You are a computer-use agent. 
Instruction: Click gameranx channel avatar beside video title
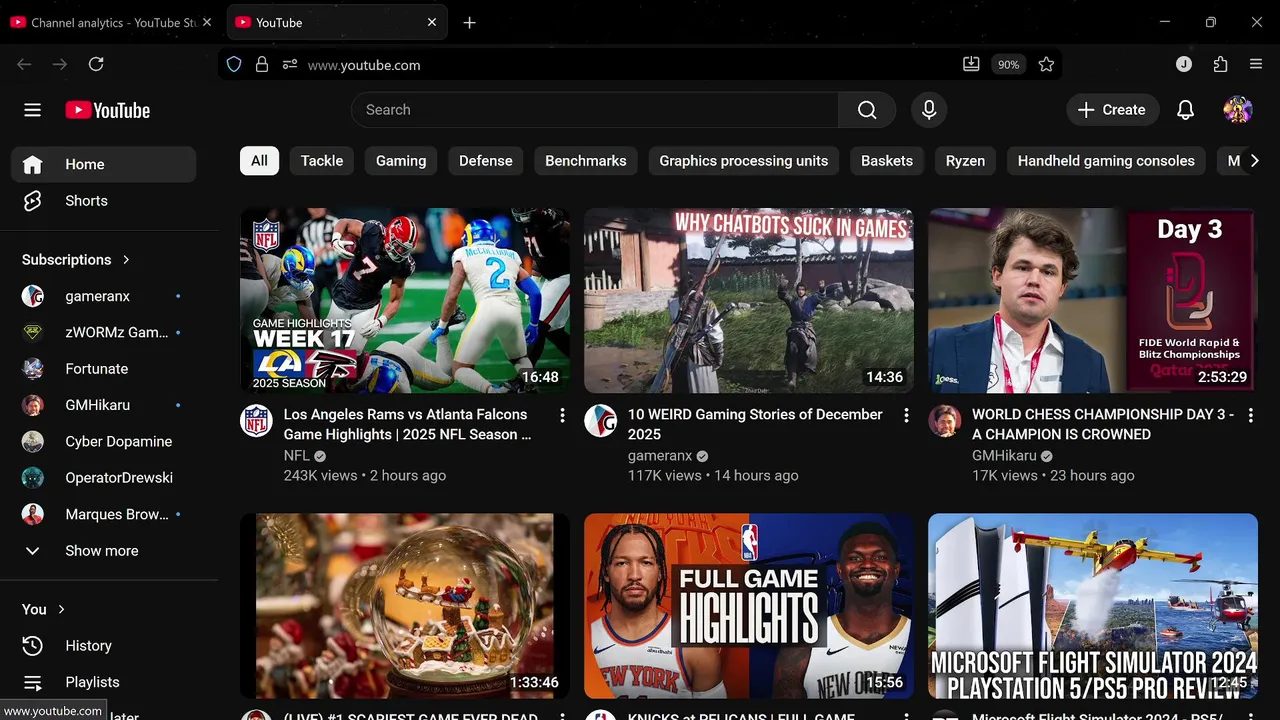[600, 421]
